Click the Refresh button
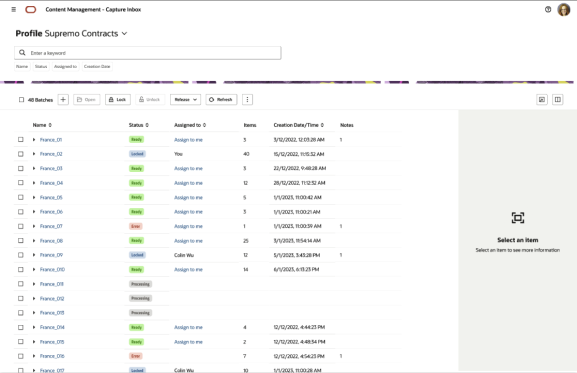Image resolution: width=577 pixels, height=373 pixels. (x=221, y=100)
